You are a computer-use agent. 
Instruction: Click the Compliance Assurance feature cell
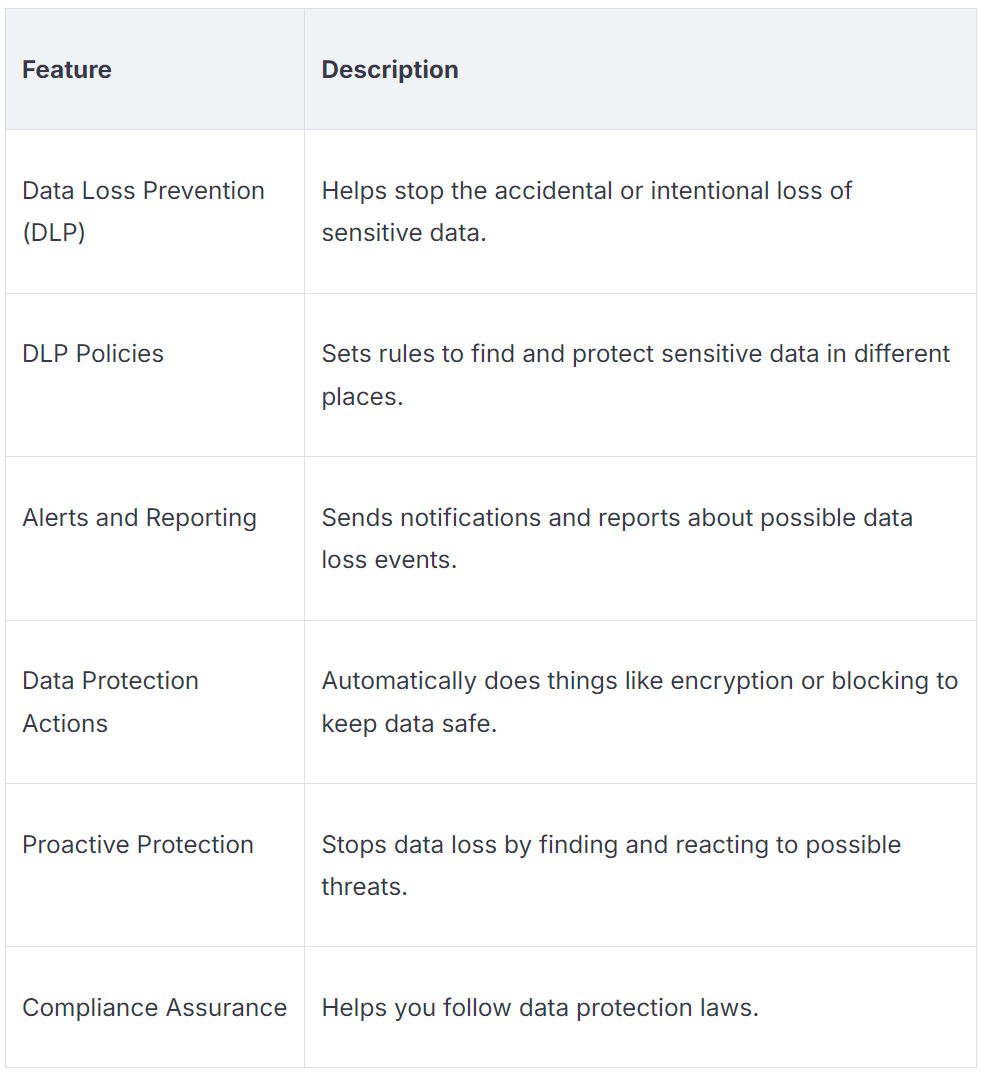coord(154,1008)
